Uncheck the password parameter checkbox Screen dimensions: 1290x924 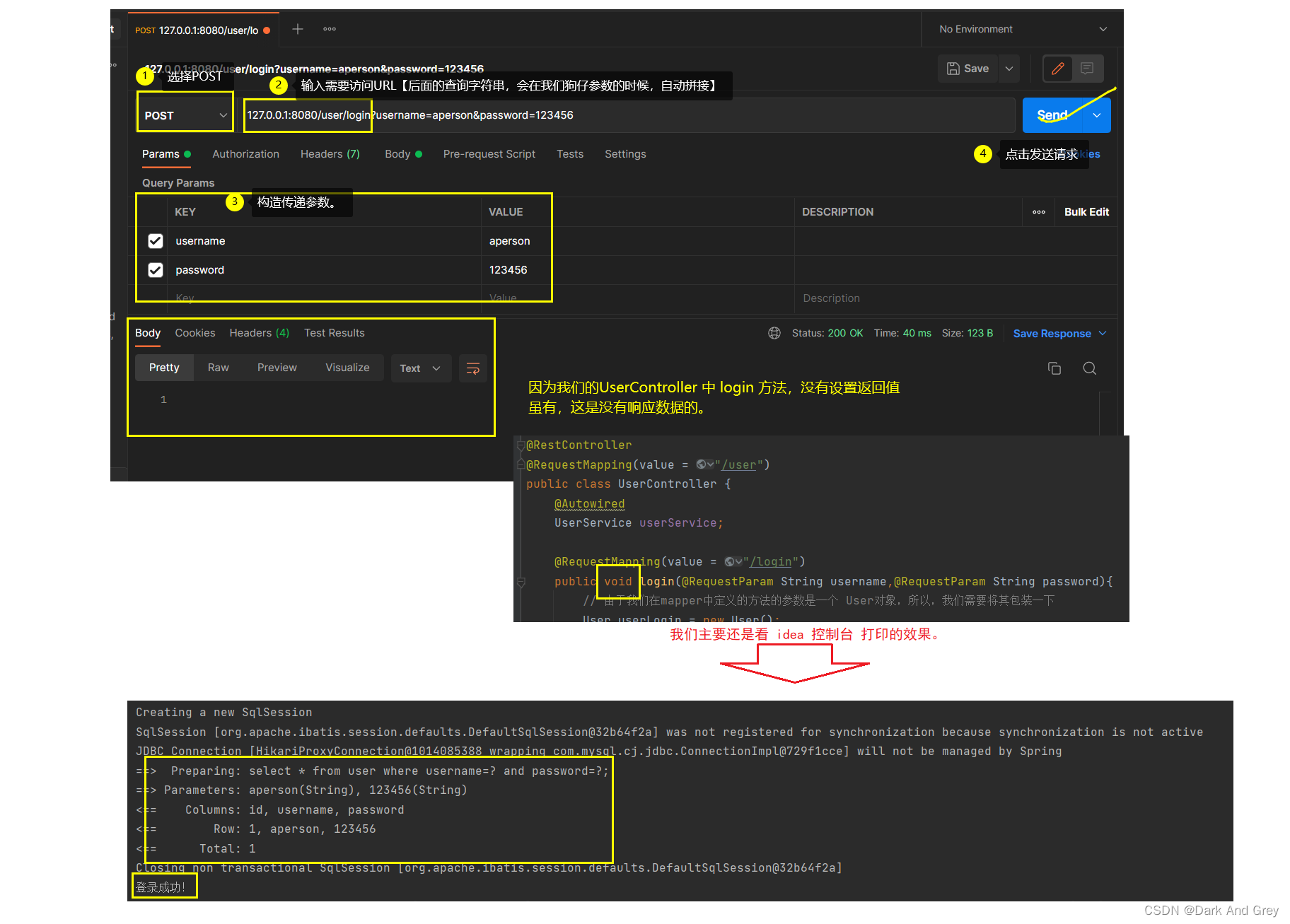pyautogui.click(x=156, y=270)
